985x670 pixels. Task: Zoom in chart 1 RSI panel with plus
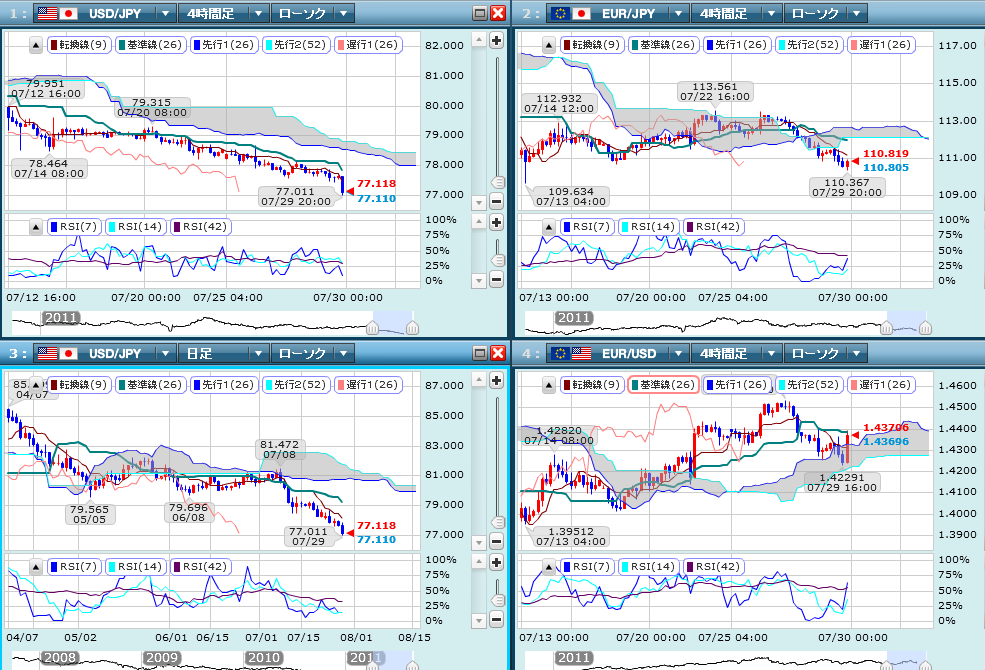(x=496, y=222)
